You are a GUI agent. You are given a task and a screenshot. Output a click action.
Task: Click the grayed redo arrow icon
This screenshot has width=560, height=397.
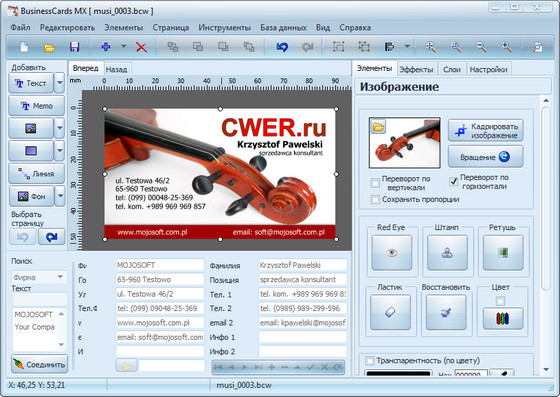(307, 47)
